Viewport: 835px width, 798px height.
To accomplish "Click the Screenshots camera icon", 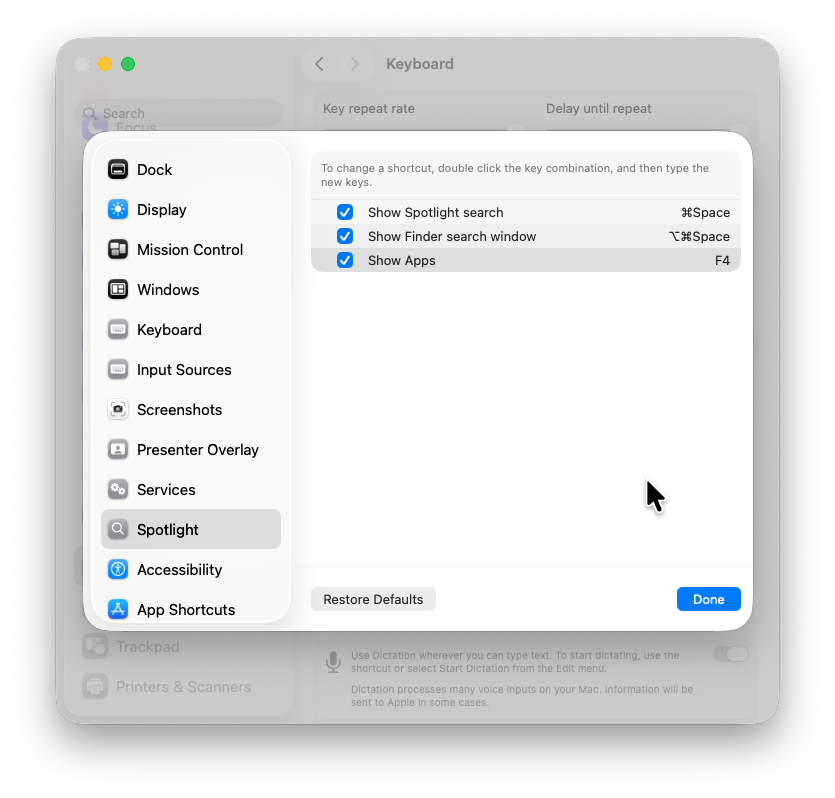I will [118, 410].
